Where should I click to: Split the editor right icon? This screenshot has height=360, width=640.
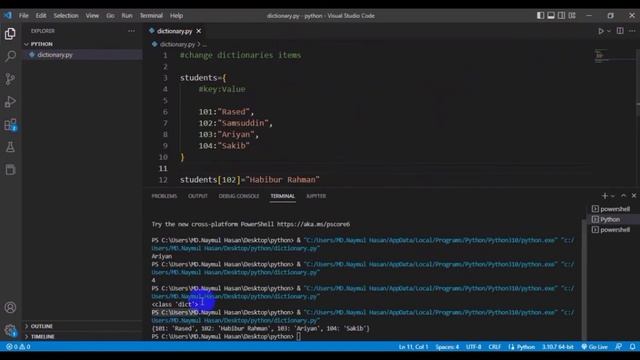click(620, 31)
